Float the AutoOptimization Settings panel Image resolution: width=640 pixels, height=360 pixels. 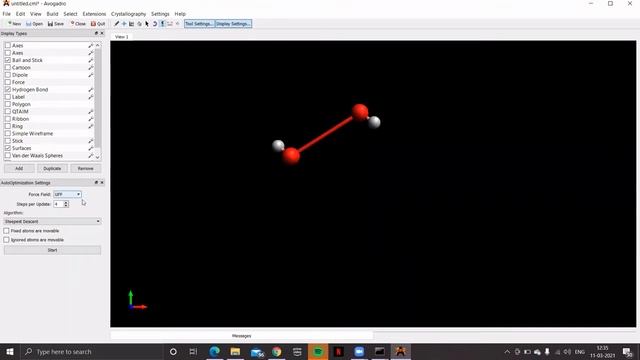(x=96, y=183)
